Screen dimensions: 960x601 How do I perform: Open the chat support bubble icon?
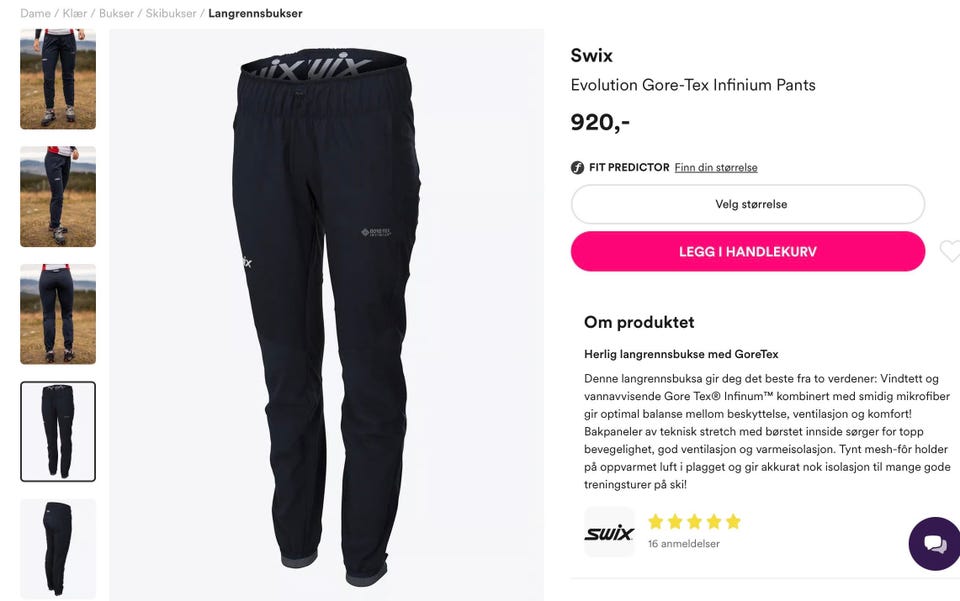934,543
